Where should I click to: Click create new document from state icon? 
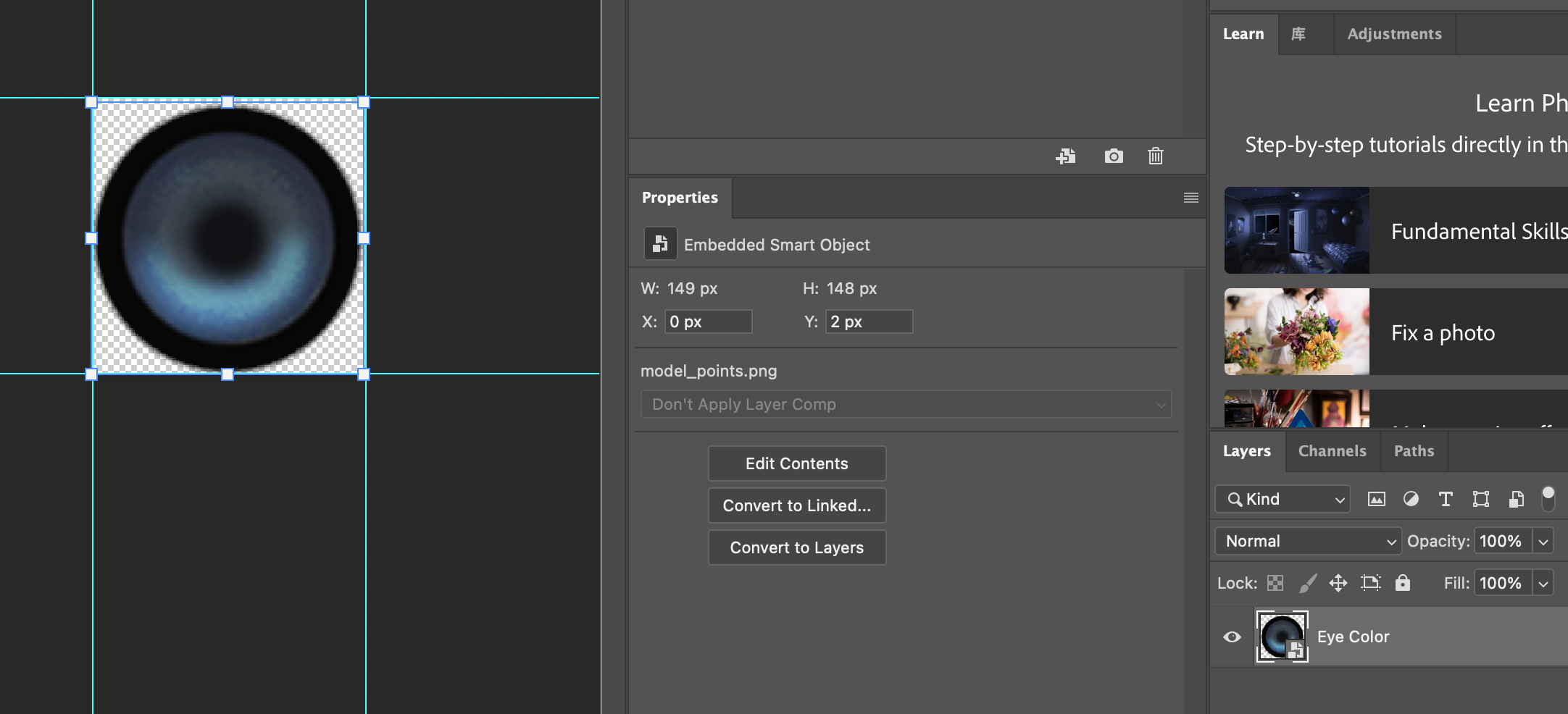[1066, 156]
